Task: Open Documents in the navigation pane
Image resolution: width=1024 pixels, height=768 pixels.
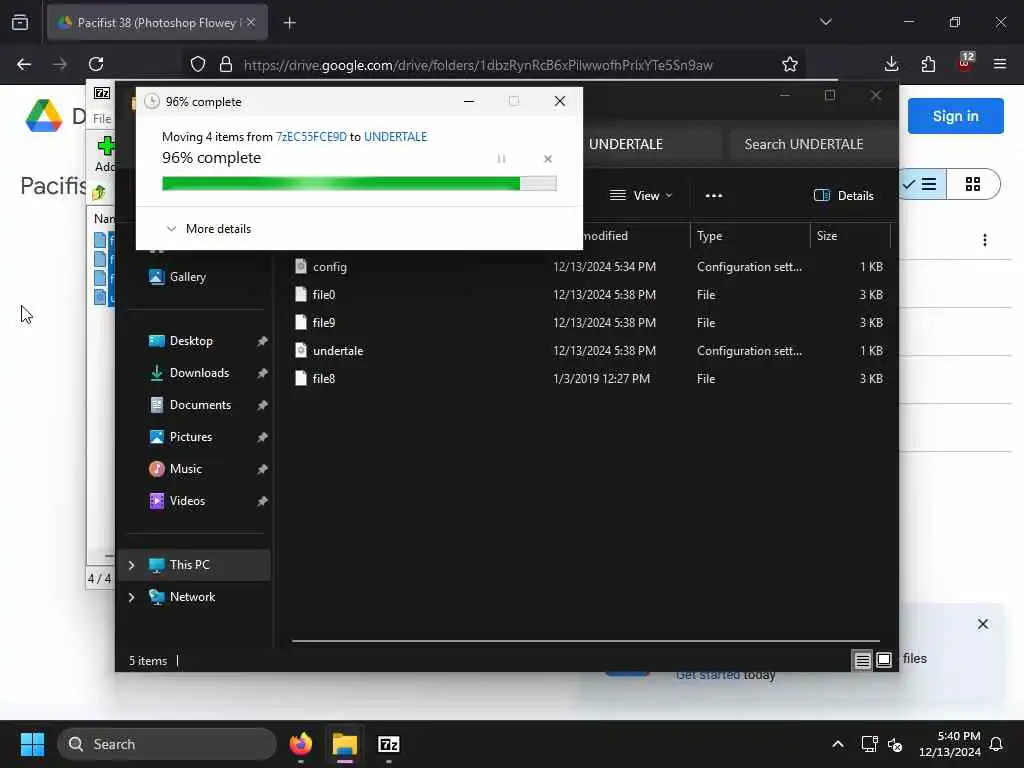Action: click(x=200, y=405)
